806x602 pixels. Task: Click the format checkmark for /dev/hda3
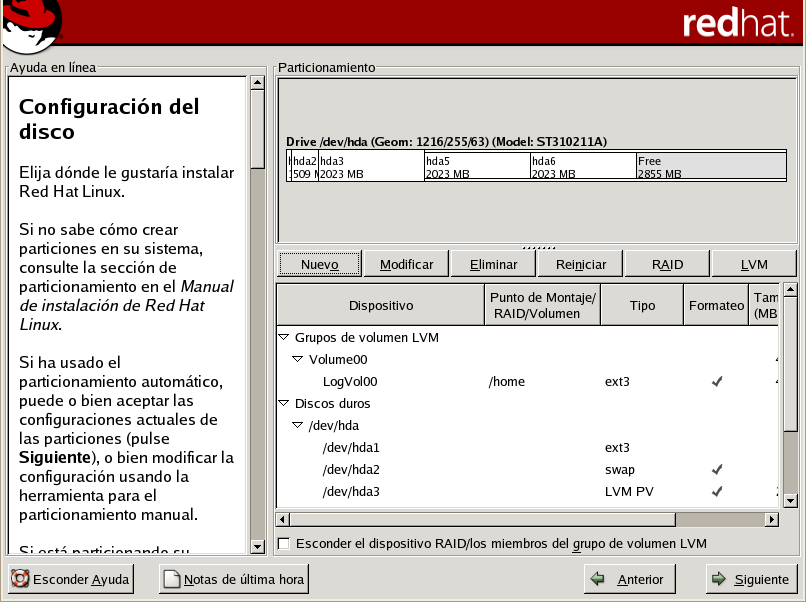pos(715,492)
